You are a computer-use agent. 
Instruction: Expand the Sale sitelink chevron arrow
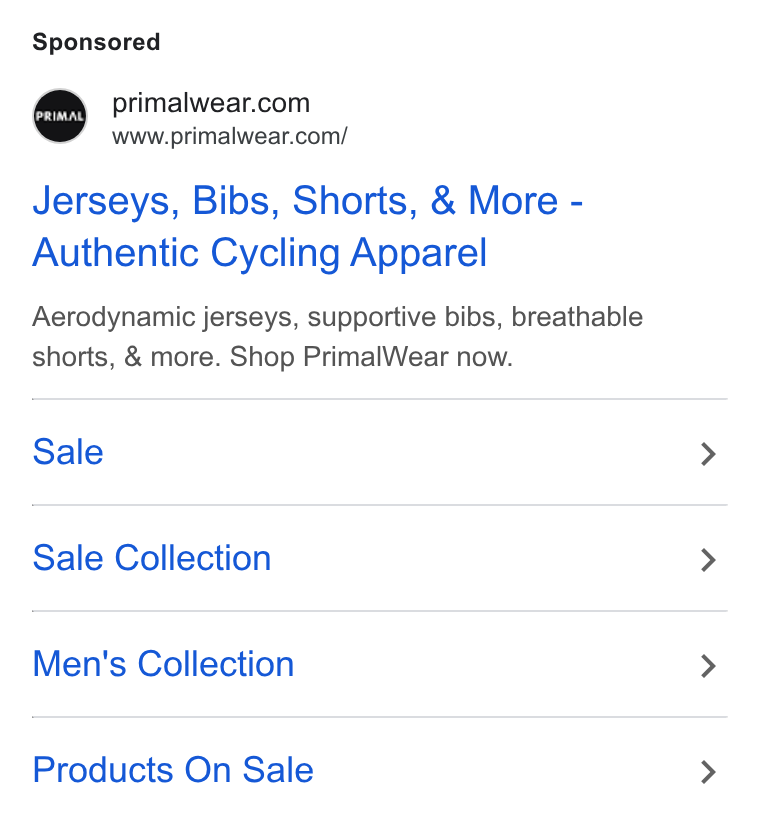708,454
